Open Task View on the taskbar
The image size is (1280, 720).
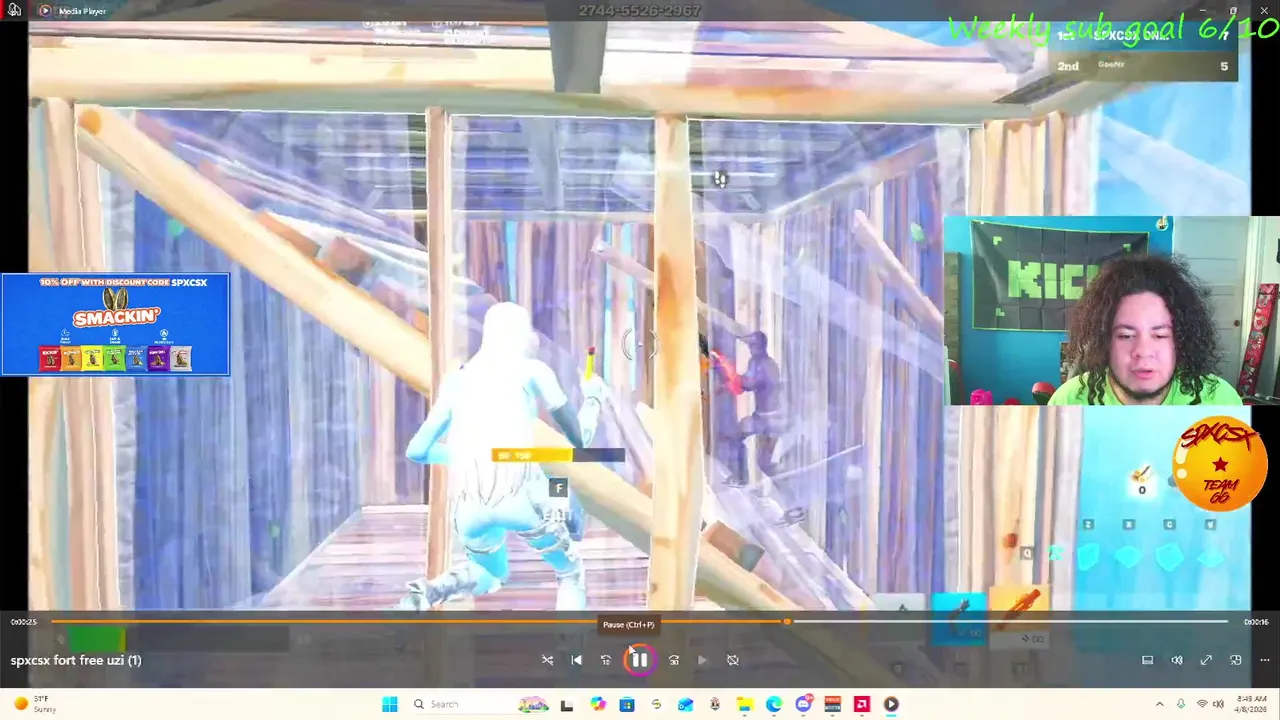[567, 704]
